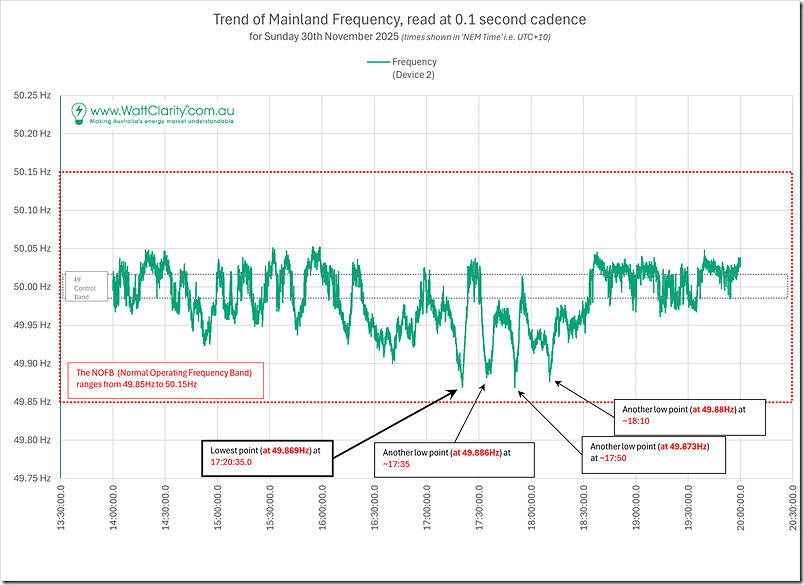This screenshot has height=585, width=804.
Task: Open the www.WattClarity.com.au link
Action: [x=162, y=109]
